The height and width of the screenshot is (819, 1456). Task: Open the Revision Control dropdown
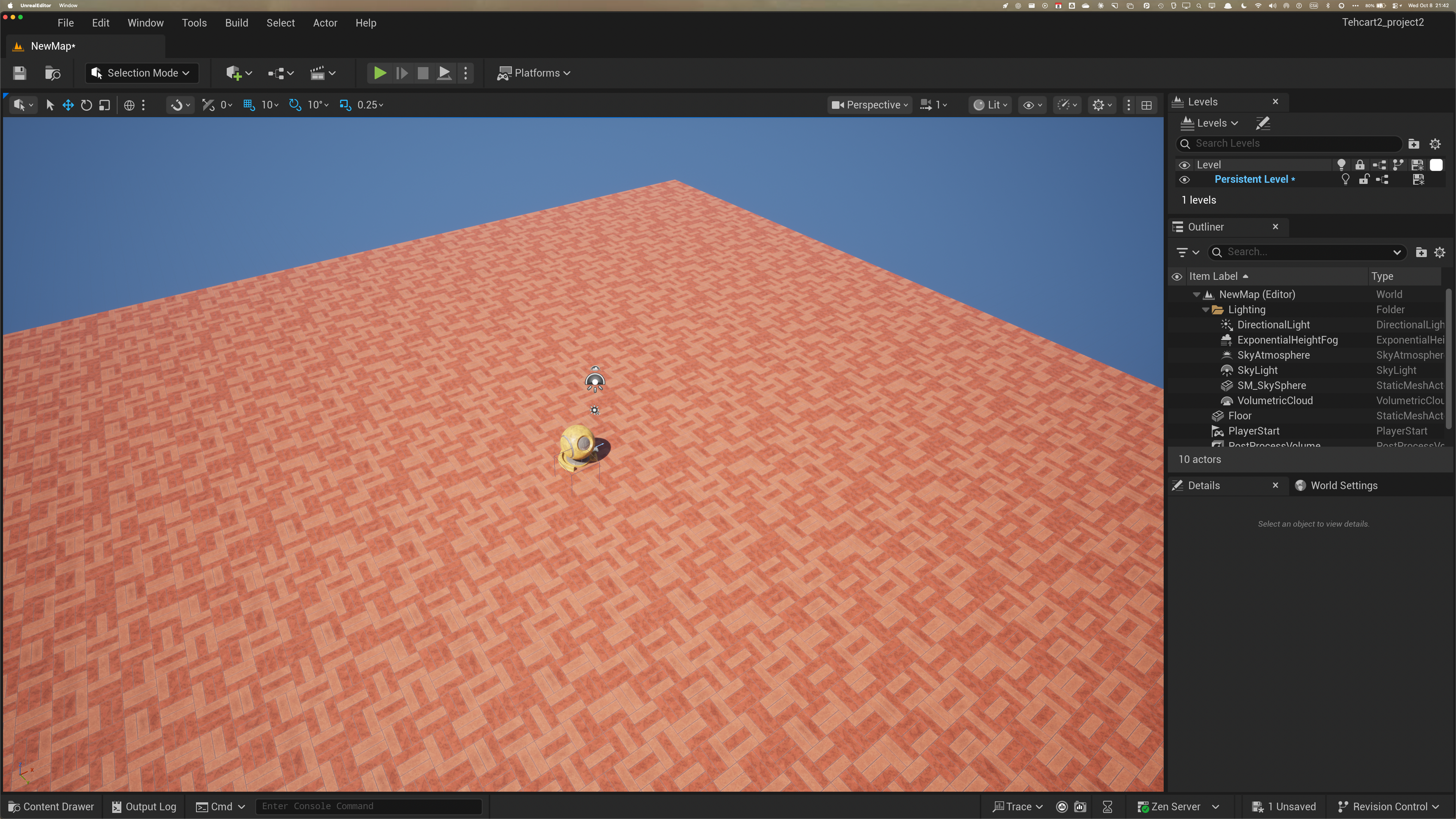[1388, 806]
